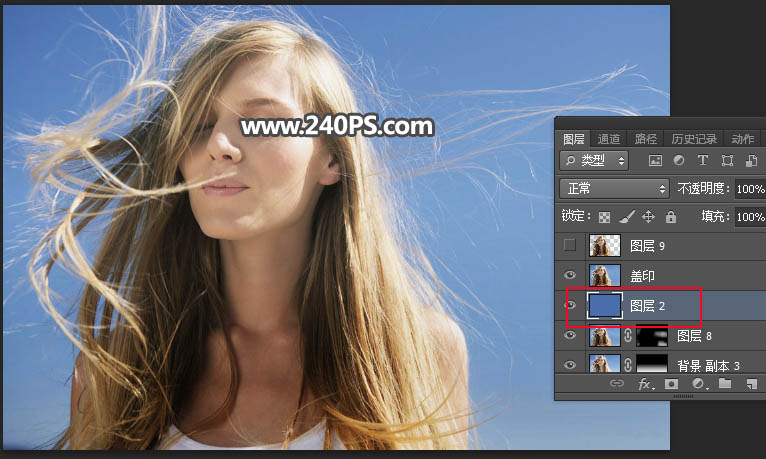Screen dimensions: 766x459
Task: Lock layer position move icon
Action: point(648,216)
